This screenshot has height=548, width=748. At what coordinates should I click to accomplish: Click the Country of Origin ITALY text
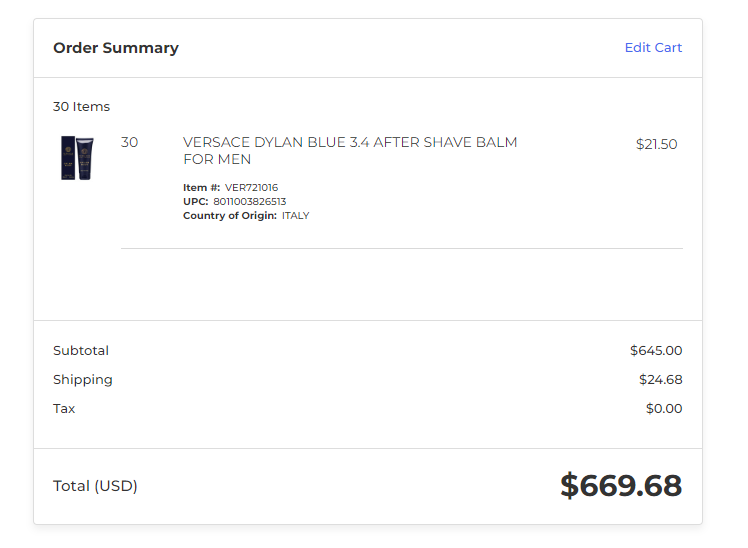point(295,216)
